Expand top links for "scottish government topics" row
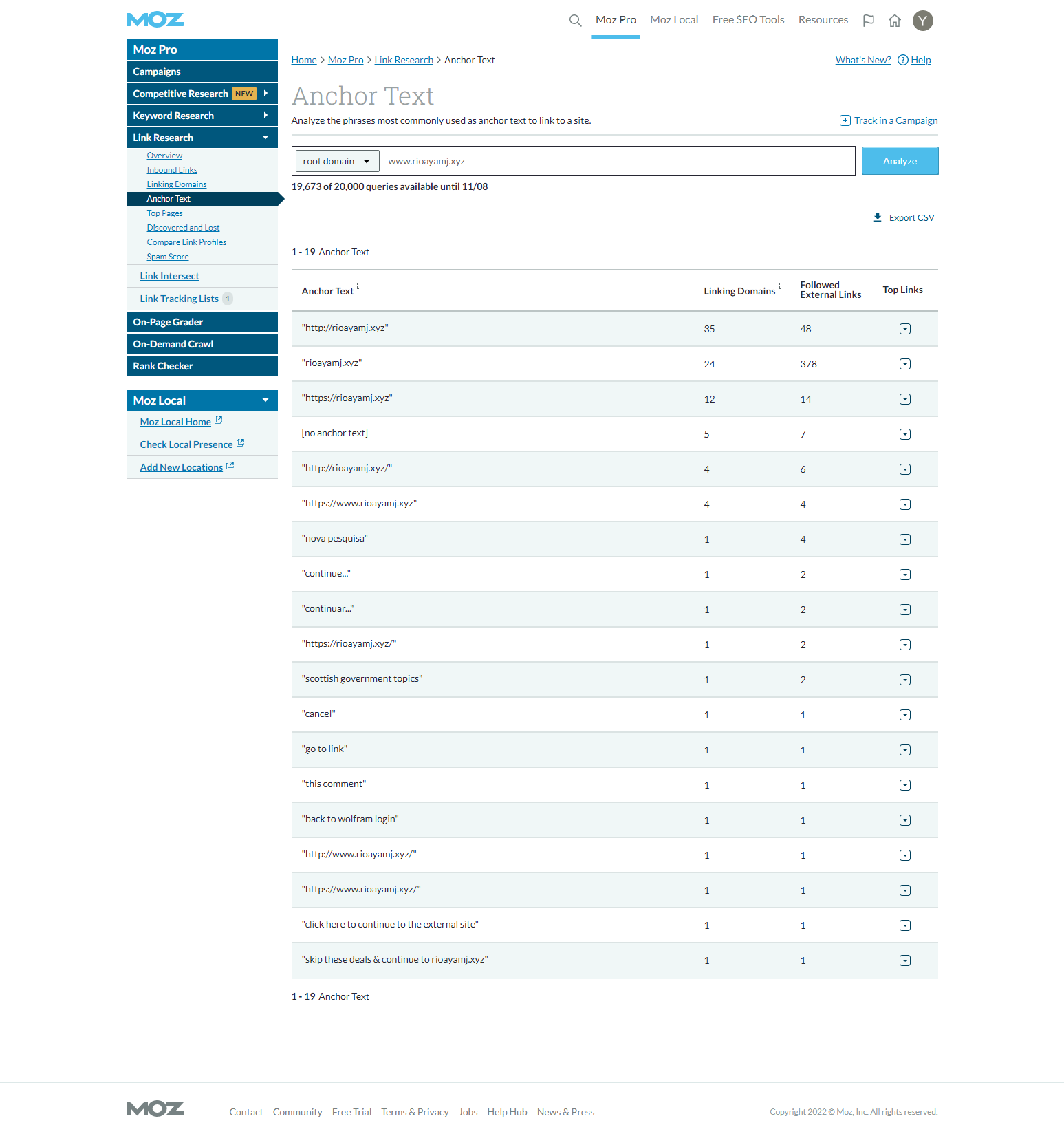 click(x=905, y=680)
